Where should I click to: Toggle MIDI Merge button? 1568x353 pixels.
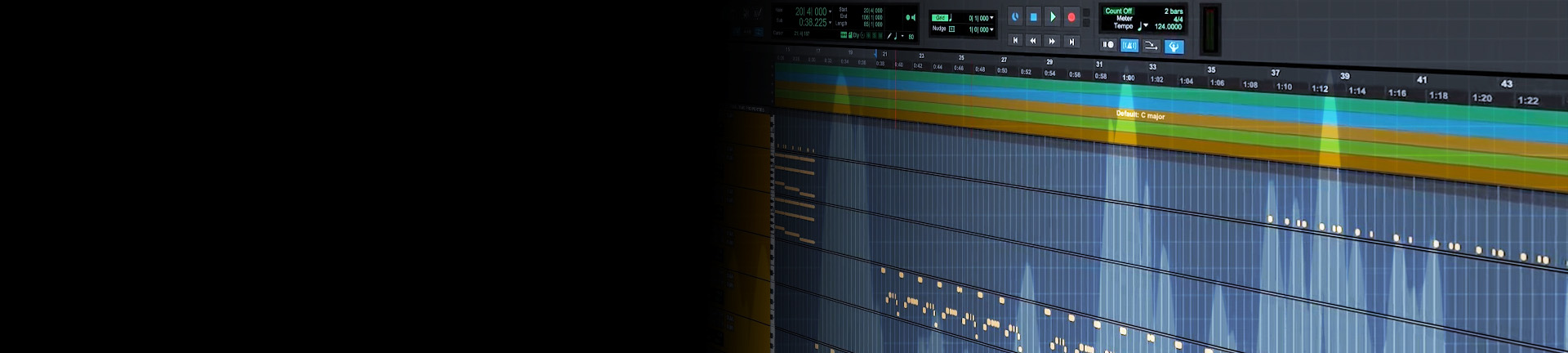(x=1151, y=47)
